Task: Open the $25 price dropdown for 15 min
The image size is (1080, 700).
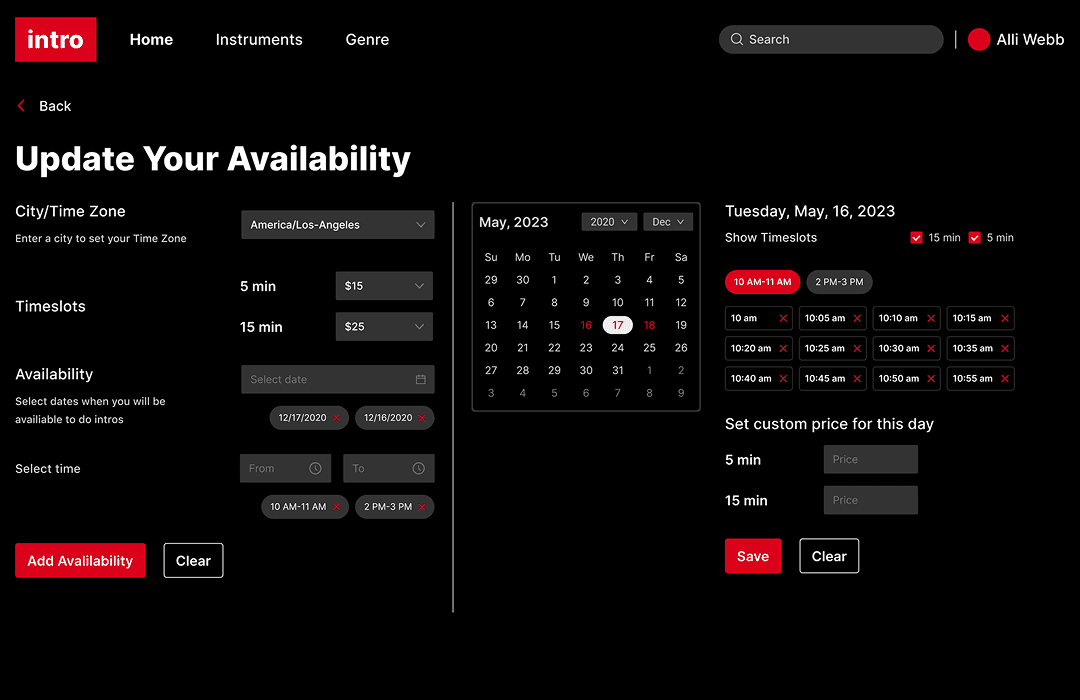Action: point(383,326)
